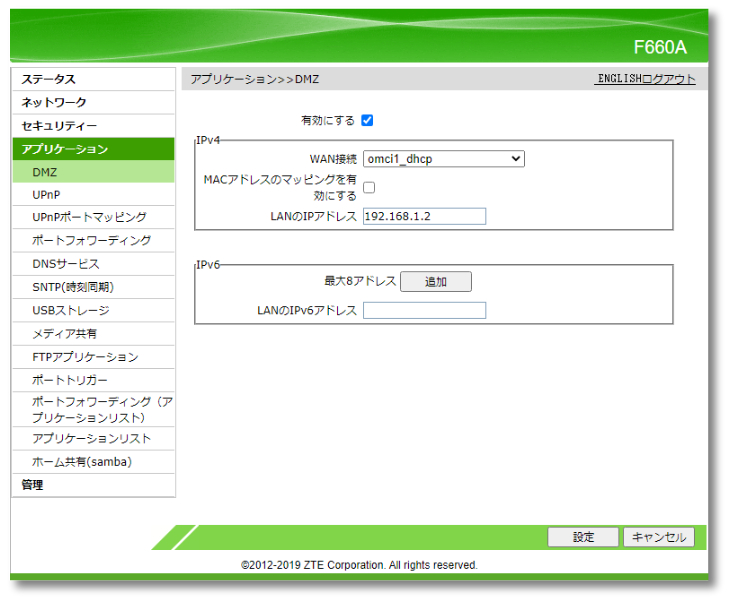Click the ログアウト link
The width and height of the screenshot is (732, 604).
[669, 79]
